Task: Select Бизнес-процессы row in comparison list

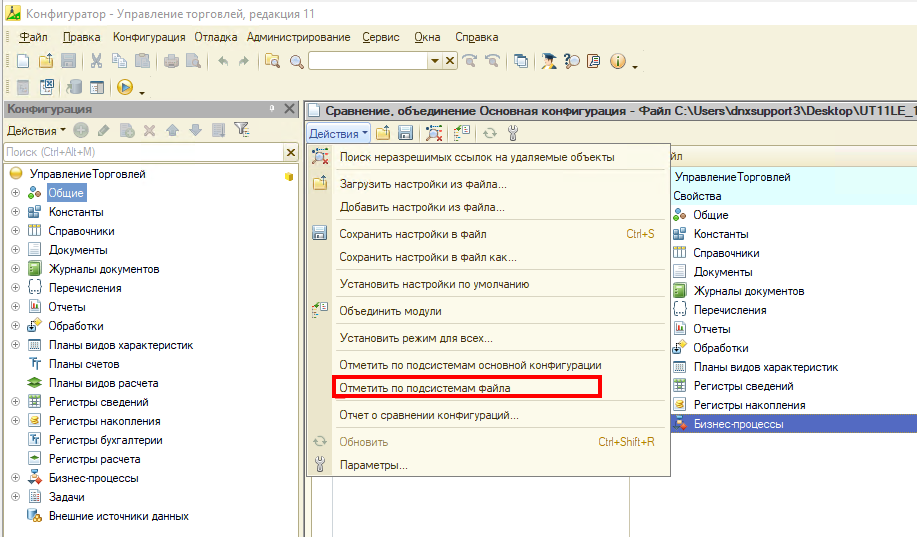Action: (x=739, y=424)
